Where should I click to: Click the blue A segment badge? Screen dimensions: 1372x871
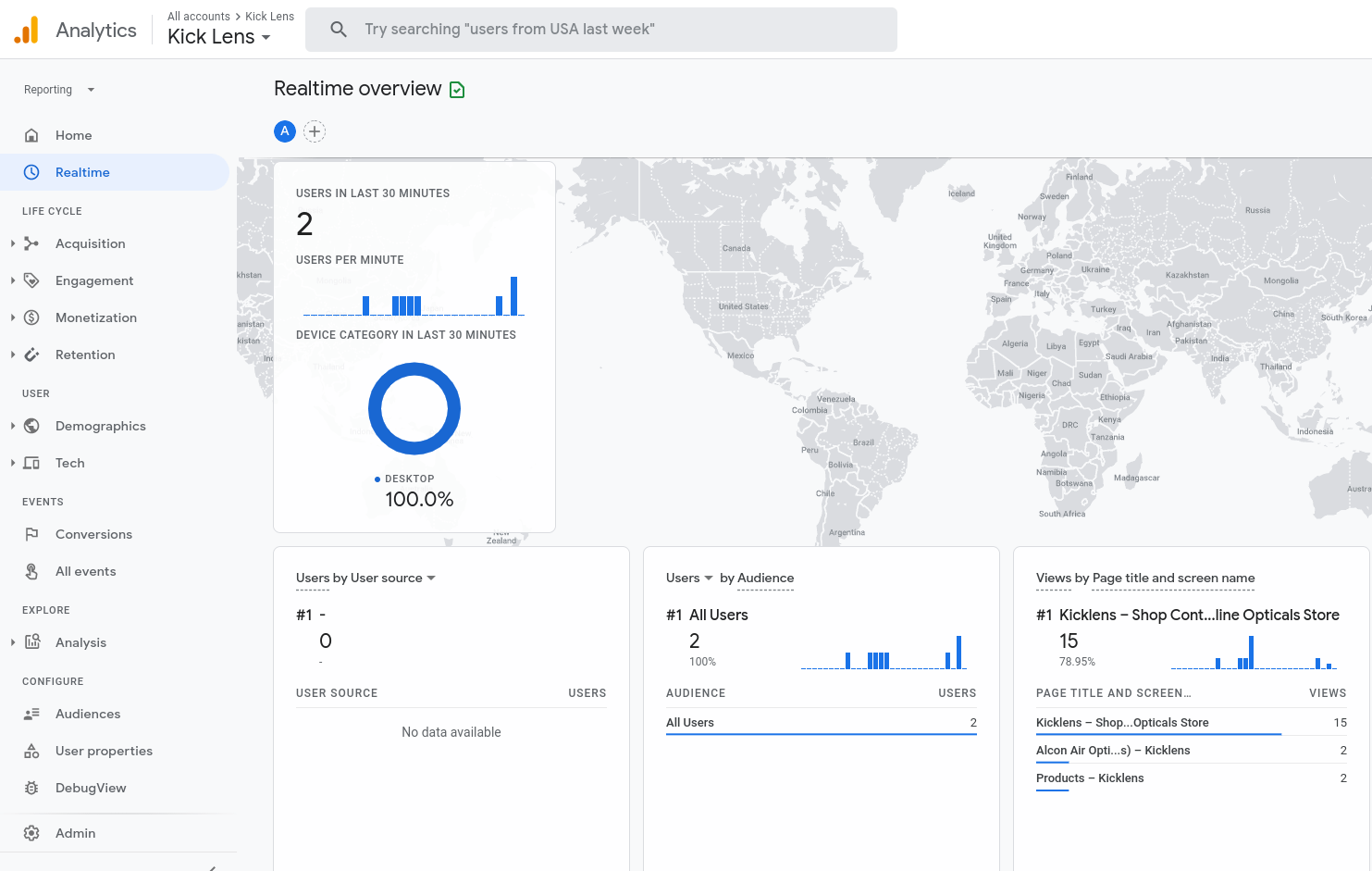[x=285, y=131]
